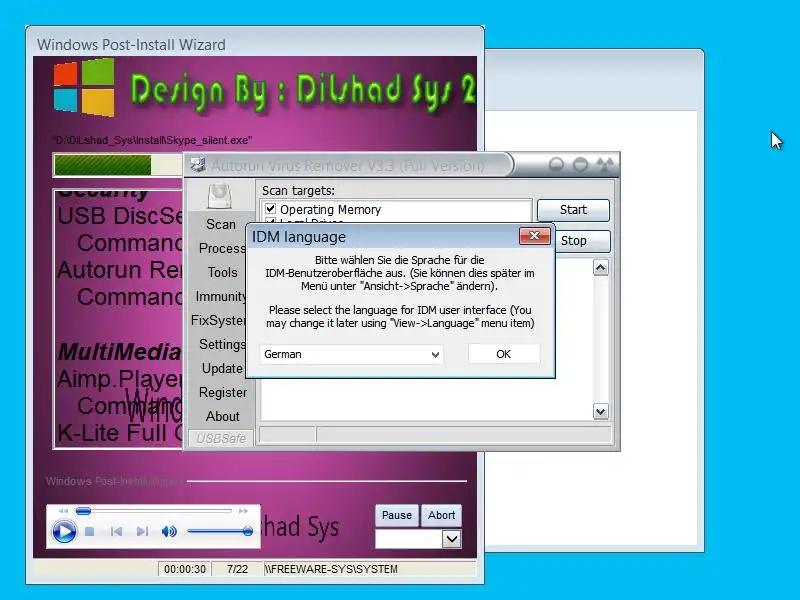This screenshot has width=800, height=600.
Task: Open the About section in the sidebar
Action: tap(222, 416)
